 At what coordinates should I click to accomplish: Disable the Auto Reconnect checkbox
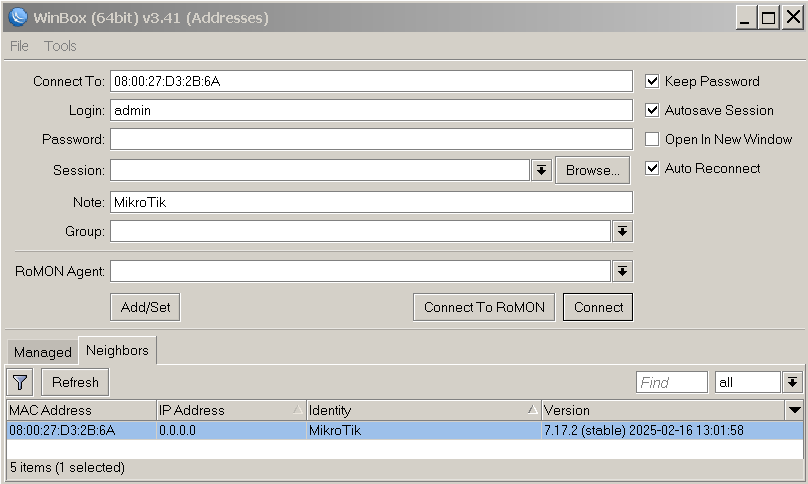coord(652,168)
